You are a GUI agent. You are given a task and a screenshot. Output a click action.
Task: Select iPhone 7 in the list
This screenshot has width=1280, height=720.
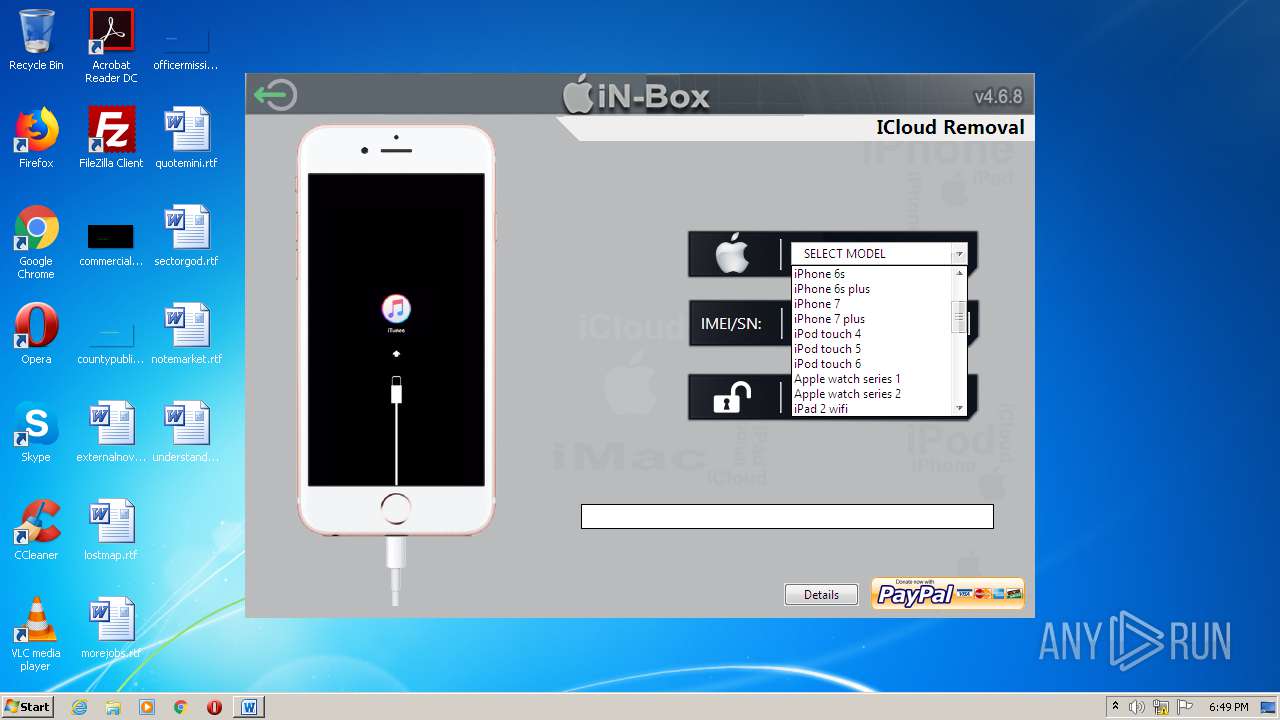(x=817, y=304)
